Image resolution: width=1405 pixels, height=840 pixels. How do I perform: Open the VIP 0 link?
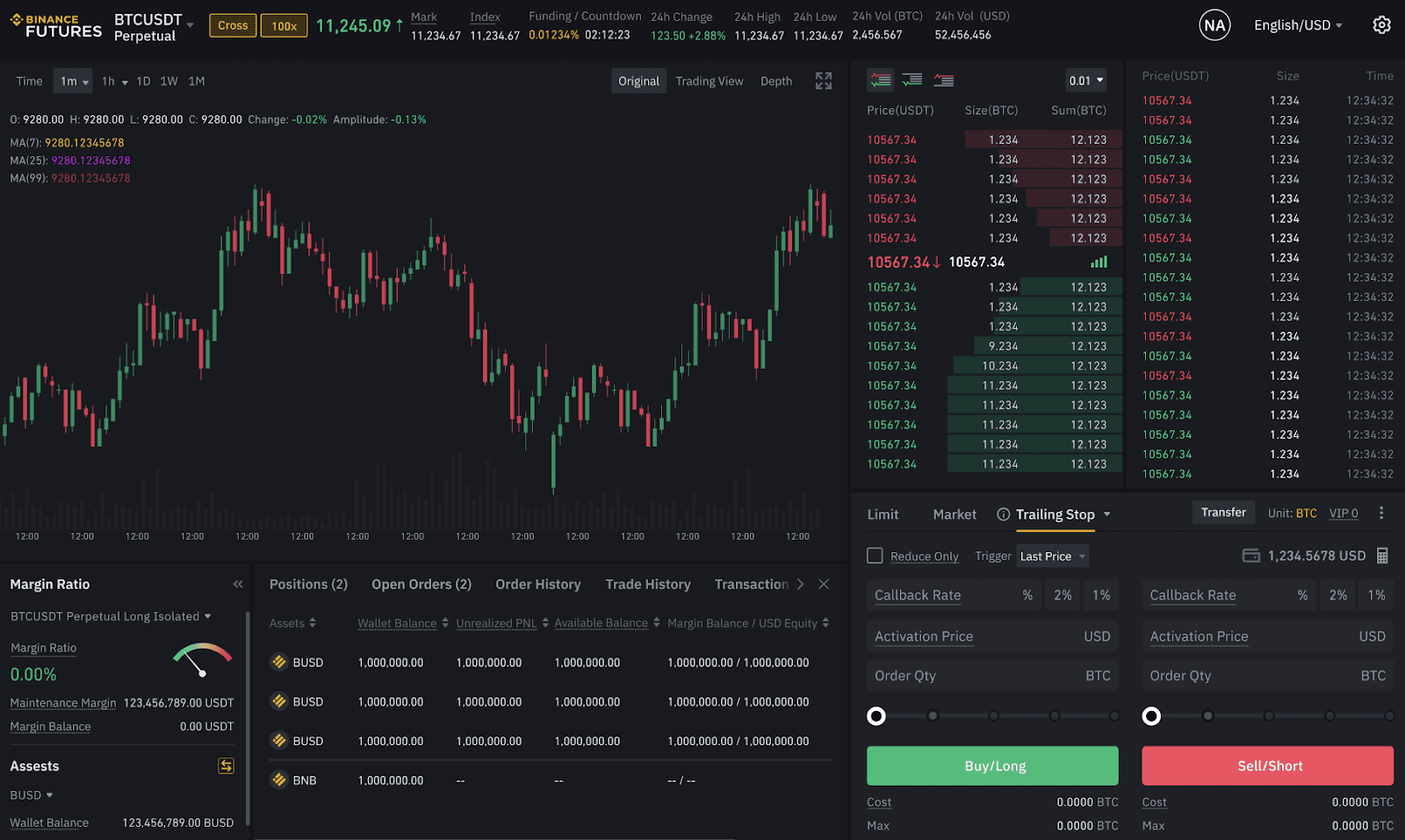click(x=1344, y=513)
